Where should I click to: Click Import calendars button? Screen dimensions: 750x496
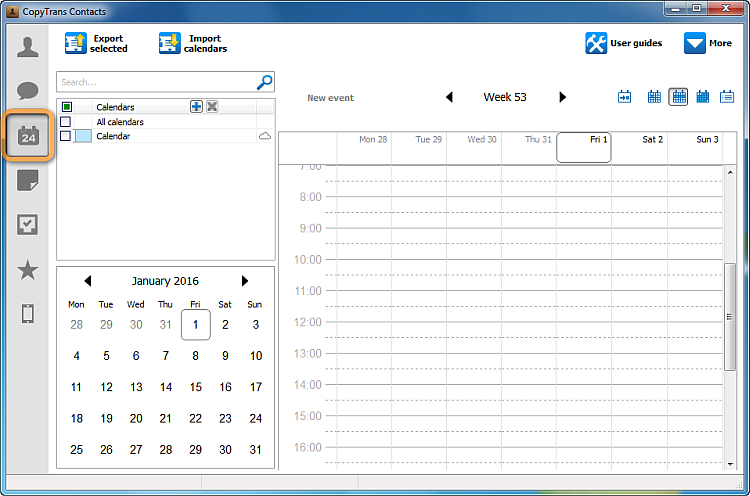pyautogui.click(x=193, y=44)
